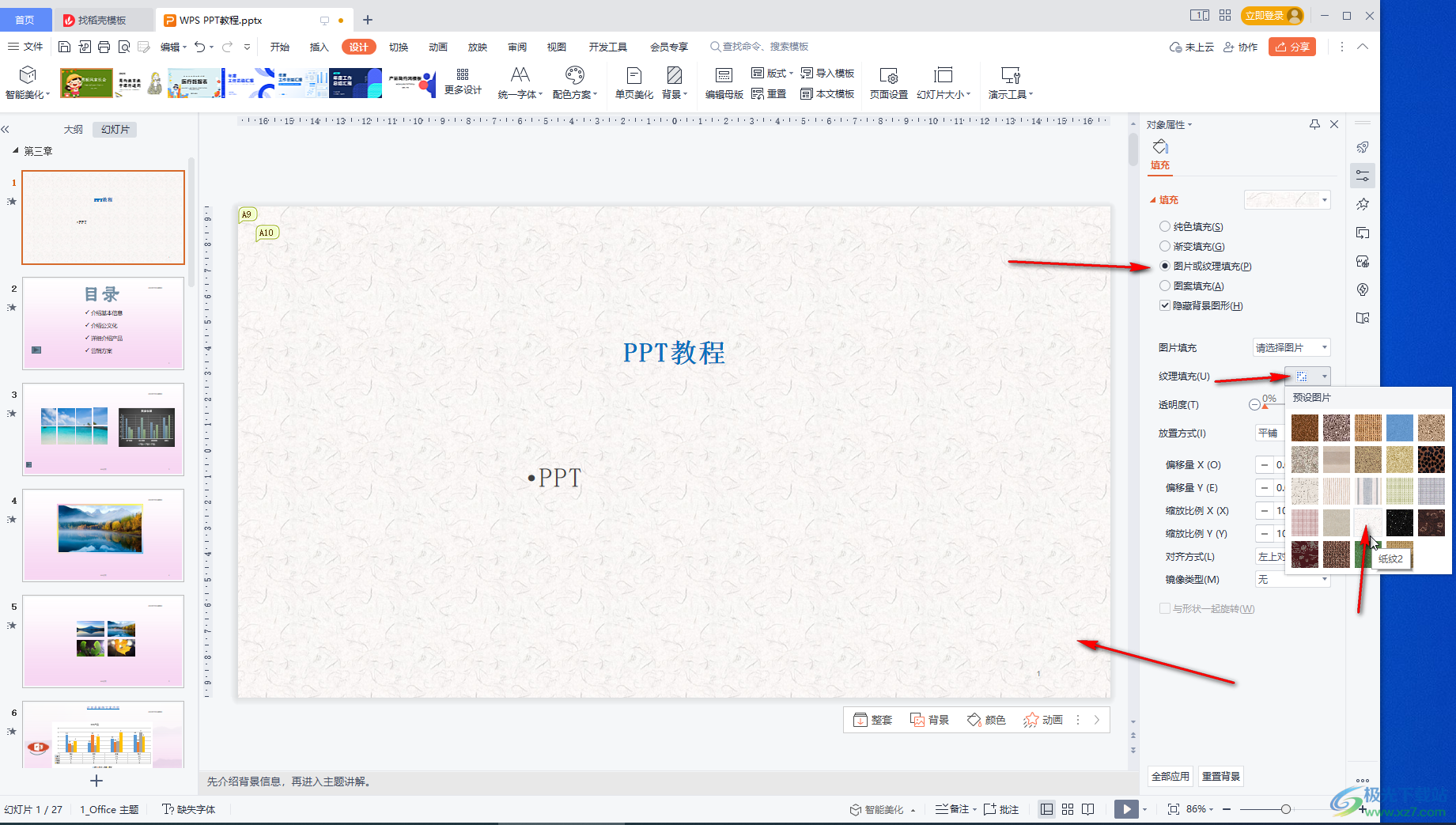Open the 智能美化 ribbon tool

28,83
